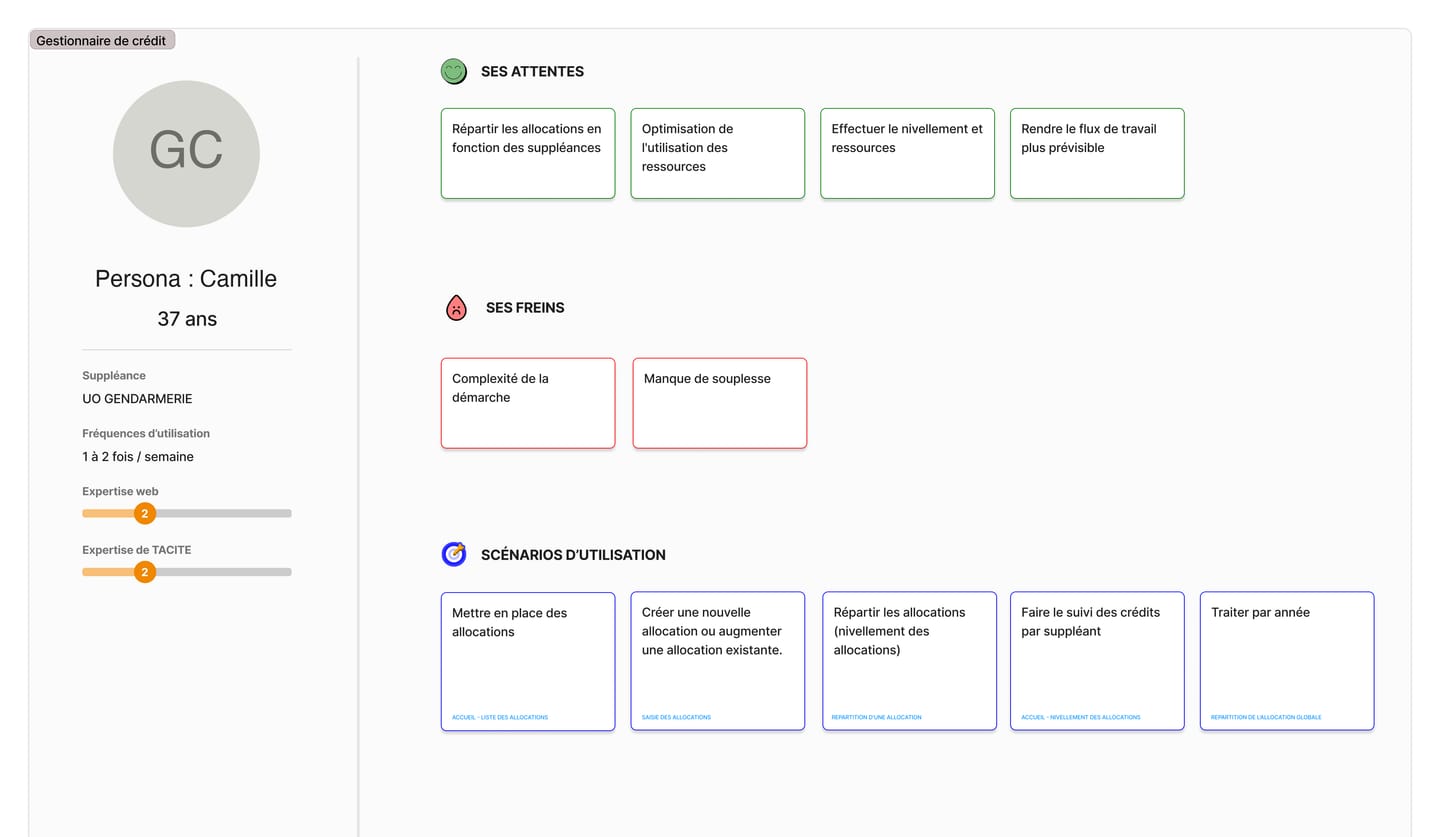
Task: Click the 'Créer une nouvelle allocation' scenario card
Action: tap(718, 661)
